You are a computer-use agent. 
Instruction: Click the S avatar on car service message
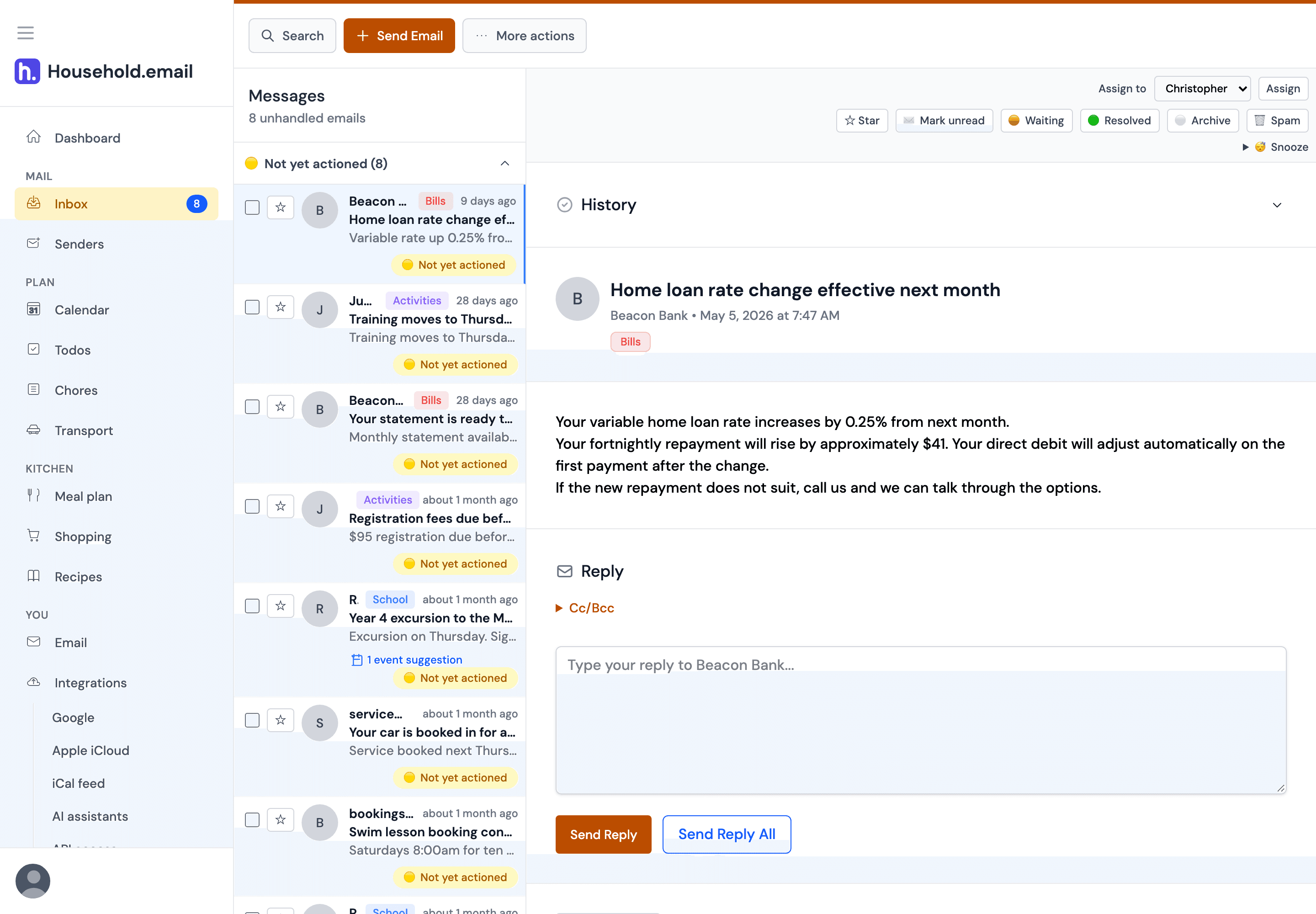pos(319,723)
